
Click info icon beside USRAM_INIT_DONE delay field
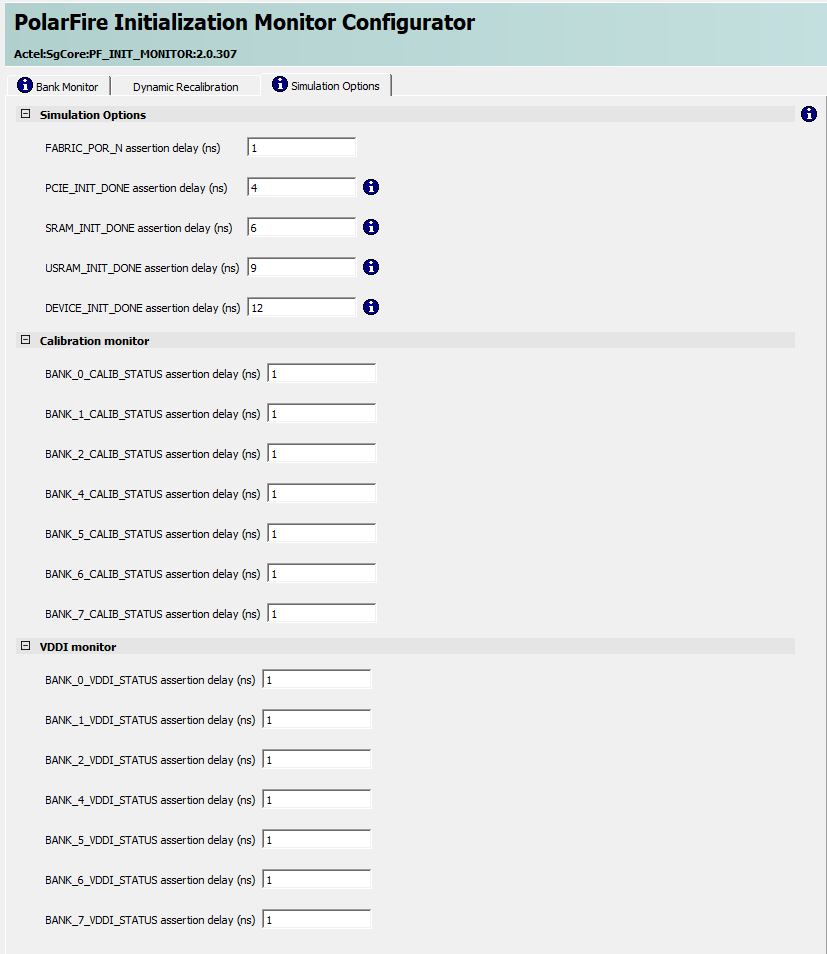[x=371, y=267]
